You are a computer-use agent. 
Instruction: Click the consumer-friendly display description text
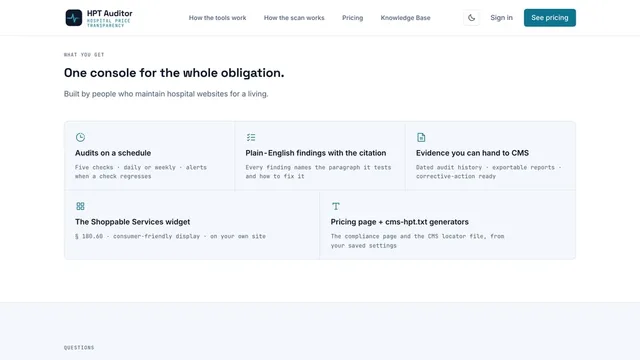click(x=170, y=236)
